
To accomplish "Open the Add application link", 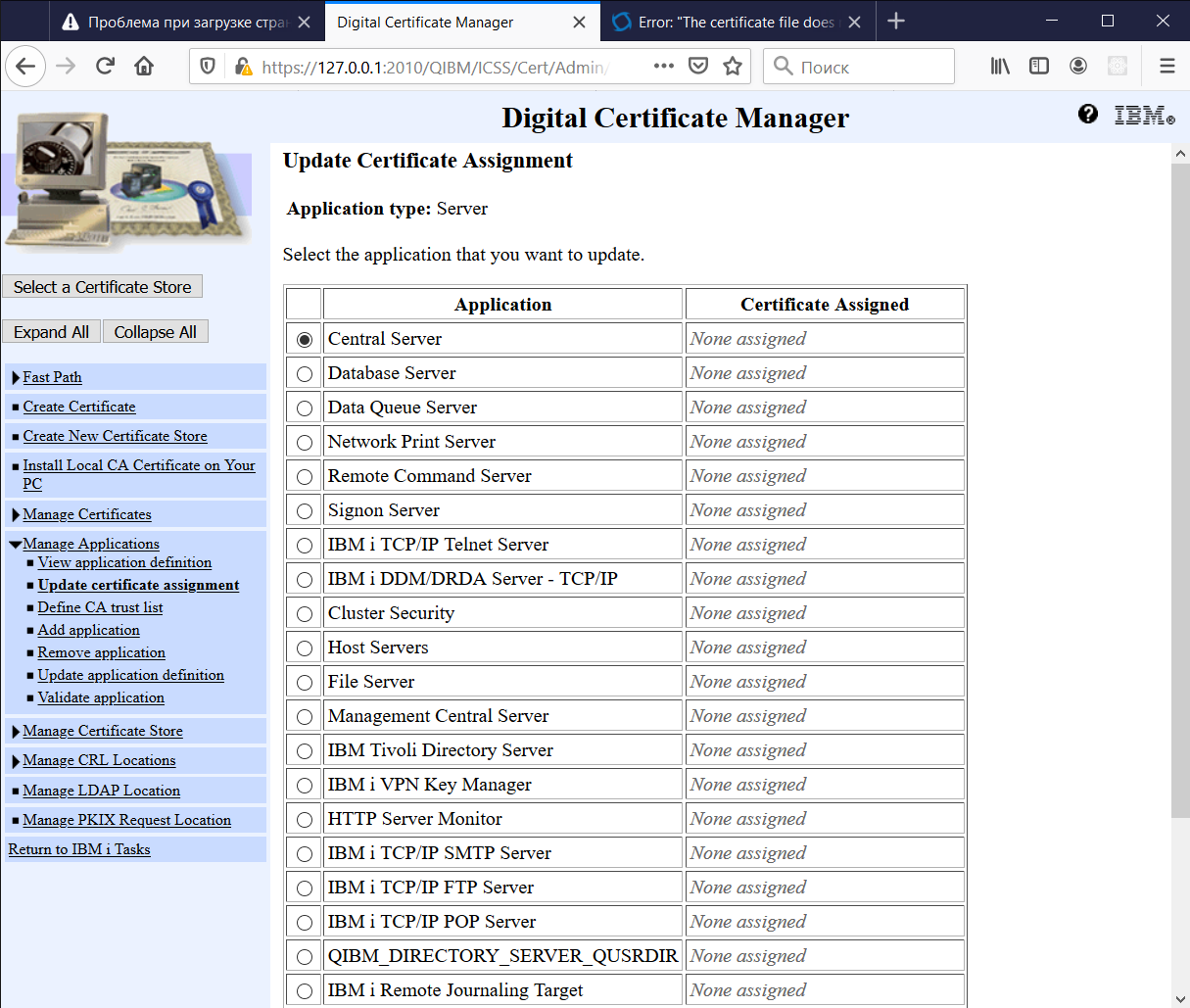I will coord(88,630).
